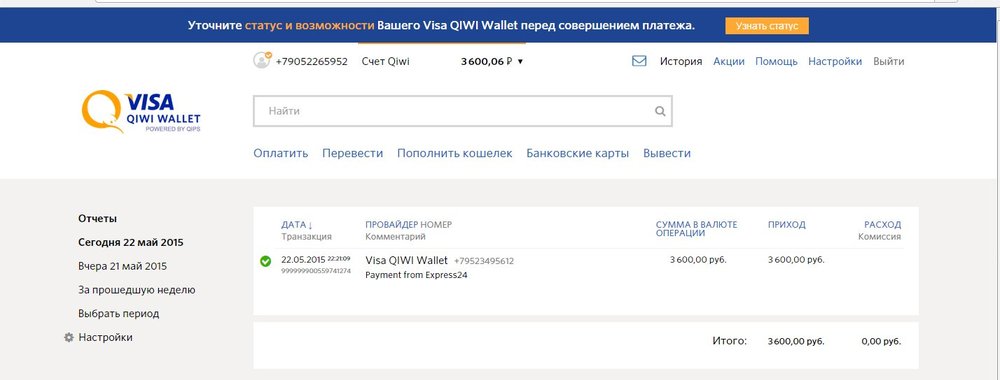The height and width of the screenshot is (380, 1000).
Task: Click the gear icon beside Настройки
Action: click(69, 337)
